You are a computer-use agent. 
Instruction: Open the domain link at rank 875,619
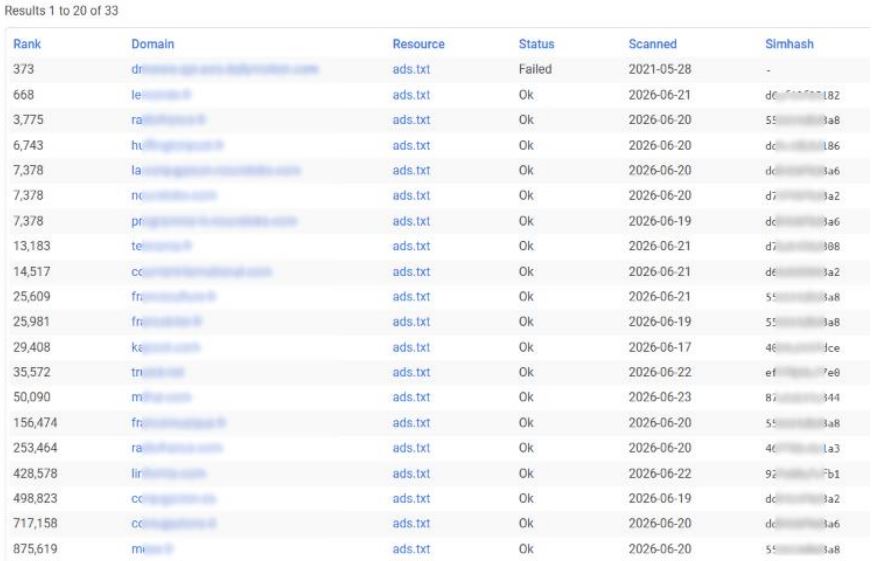152,549
